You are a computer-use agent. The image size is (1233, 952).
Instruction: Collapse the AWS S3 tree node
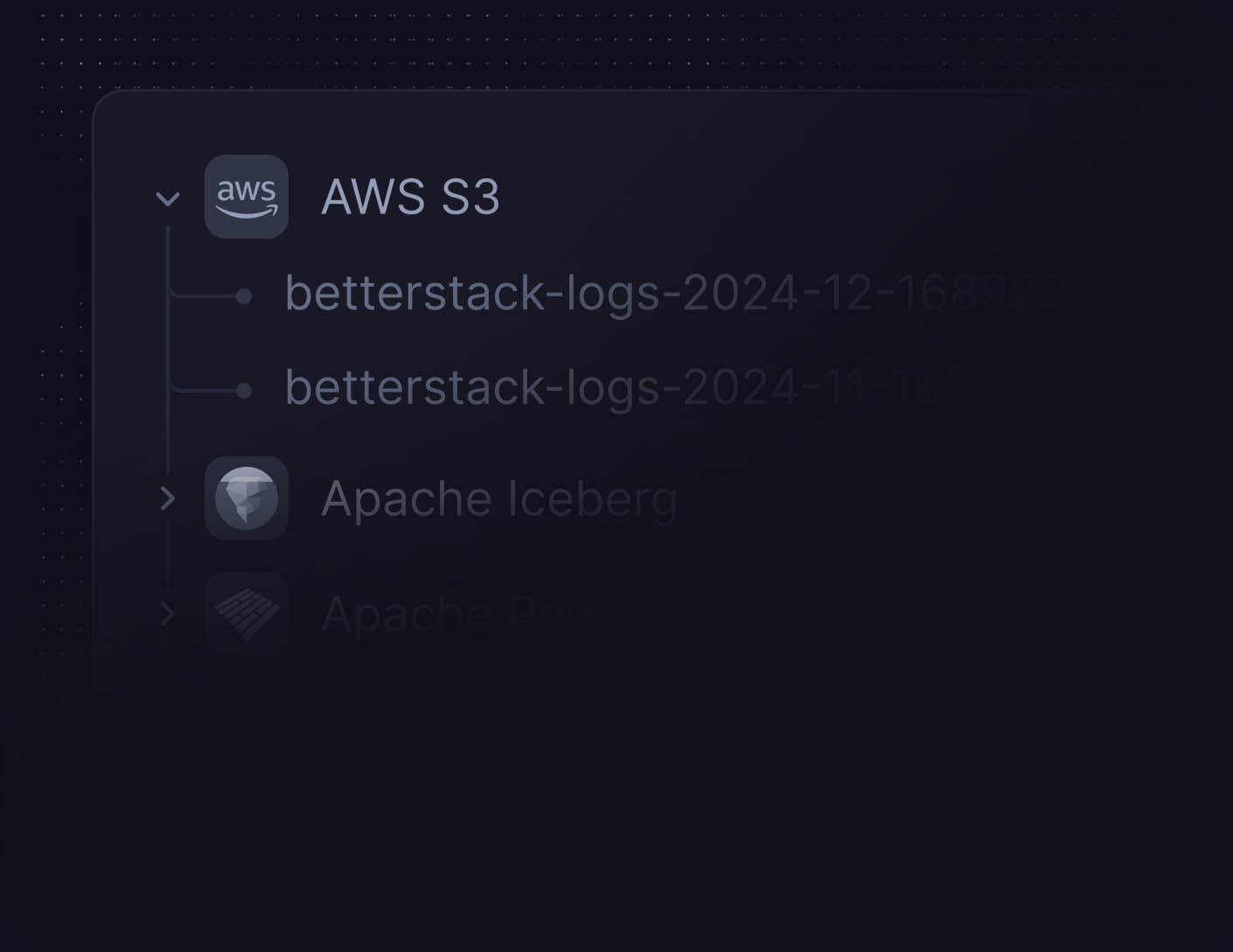[x=167, y=198]
